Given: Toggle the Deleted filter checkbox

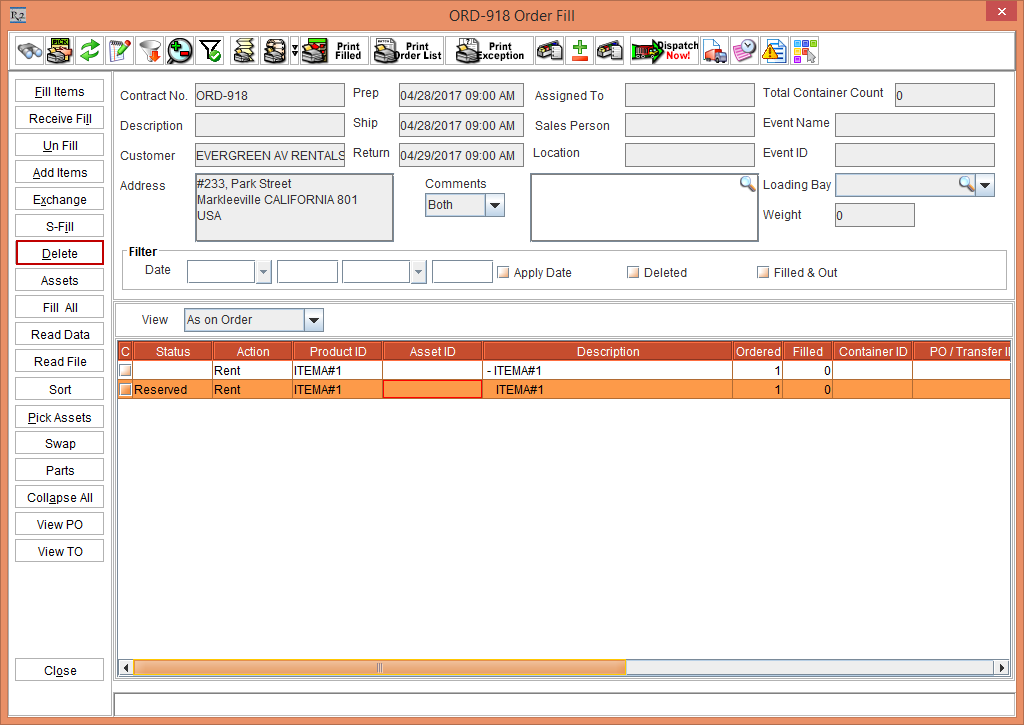Looking at the screenshot, I should coord(633,272).
